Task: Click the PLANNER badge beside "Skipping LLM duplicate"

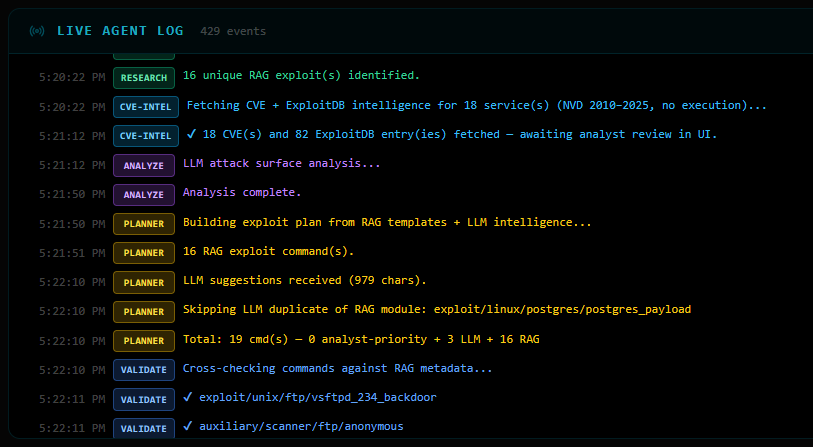Action: tap(144, 311)
